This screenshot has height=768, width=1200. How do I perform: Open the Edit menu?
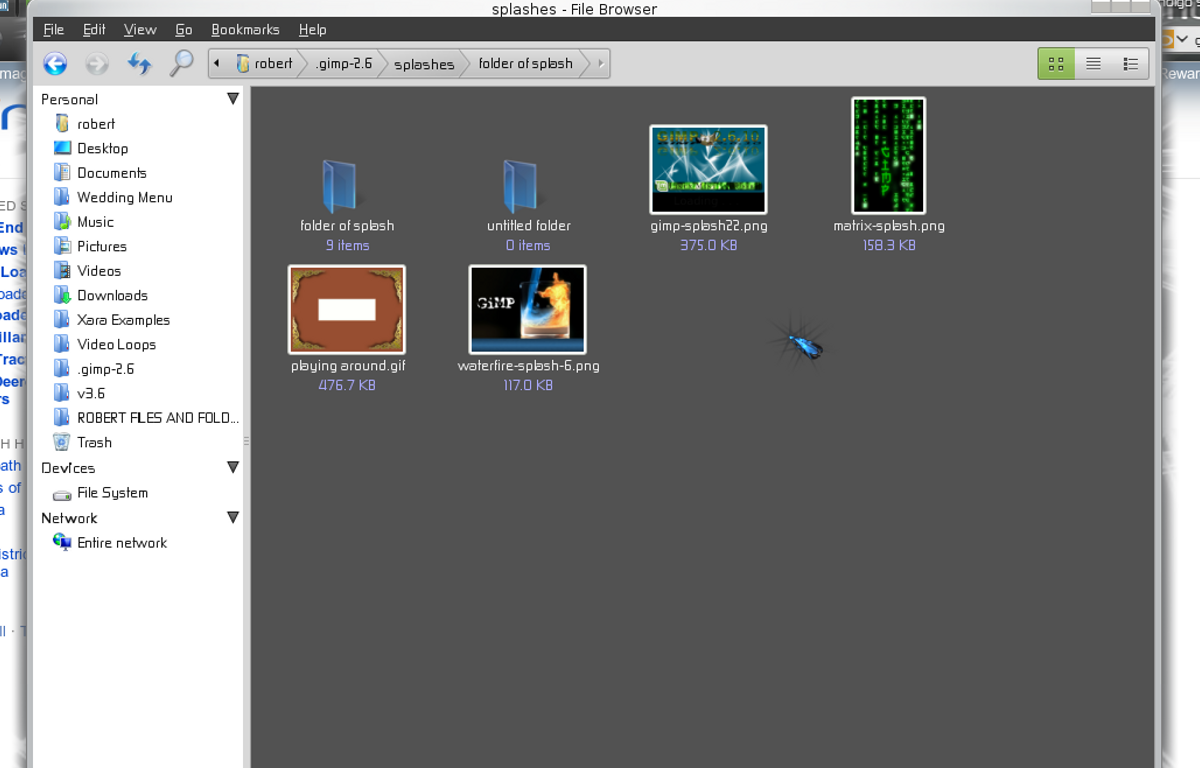pyautogui.click(x=94, y=30)
